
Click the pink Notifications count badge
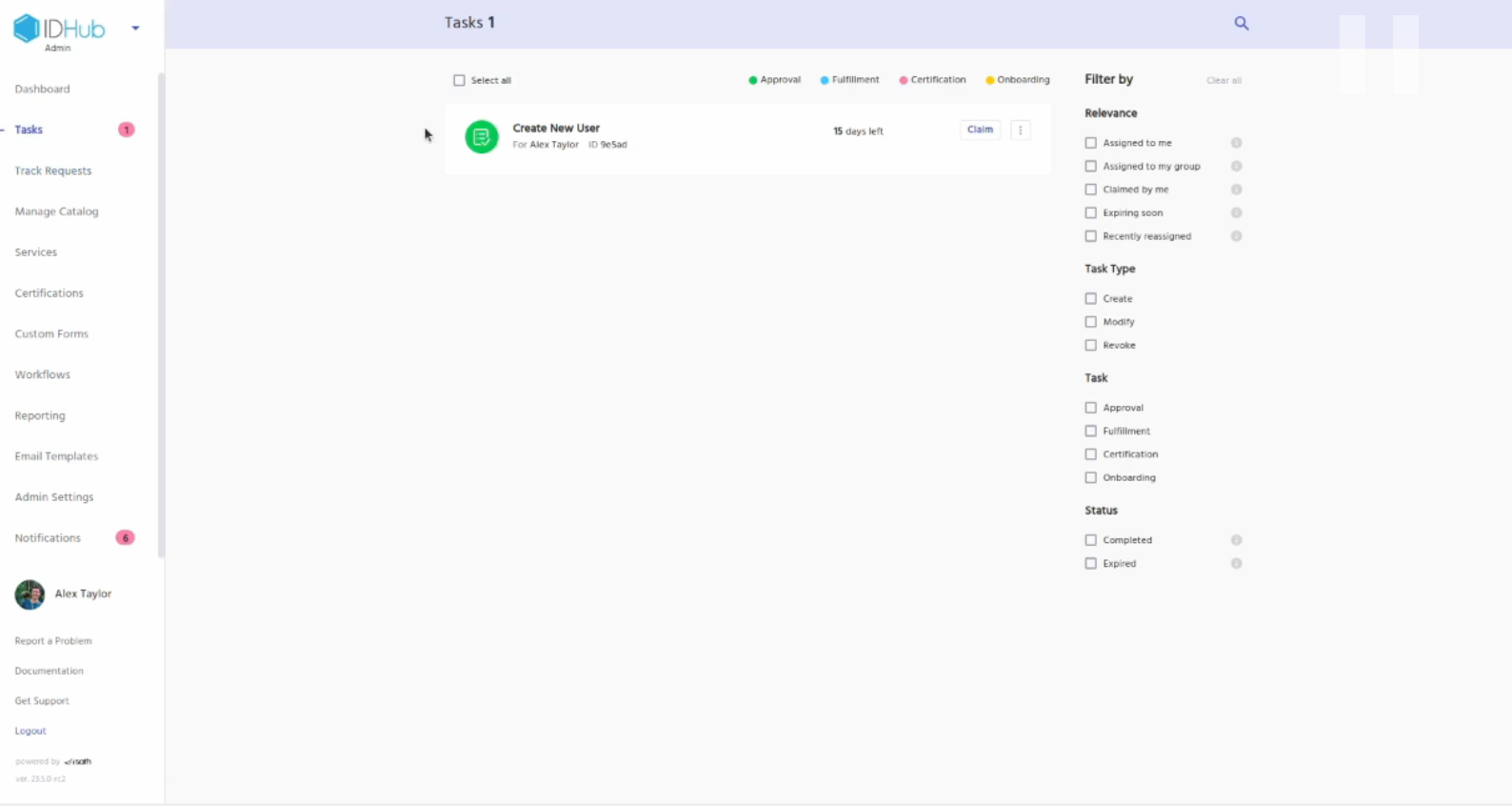click(125, 538)
